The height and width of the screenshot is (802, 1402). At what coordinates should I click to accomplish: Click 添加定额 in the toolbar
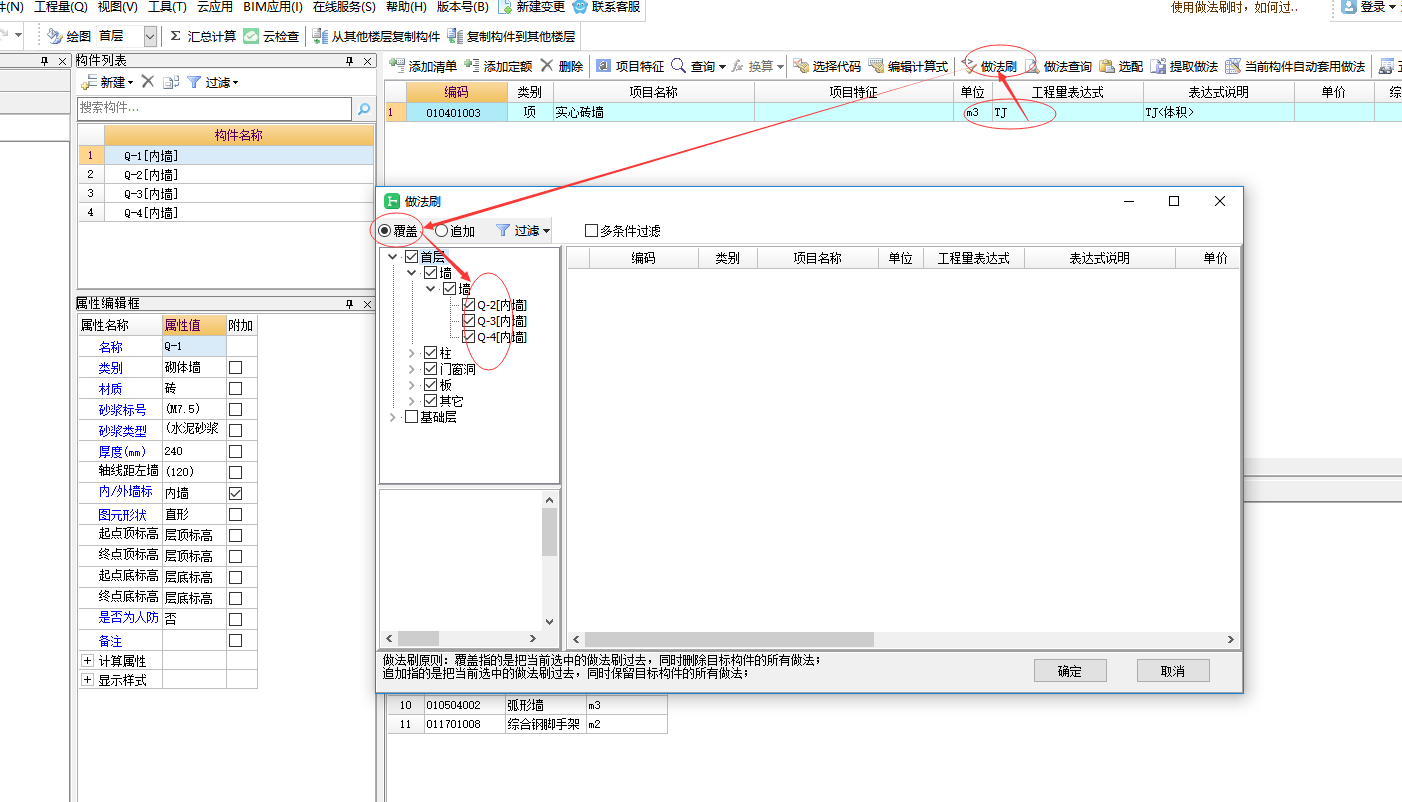pyautogui.click(x=498, y=66)
